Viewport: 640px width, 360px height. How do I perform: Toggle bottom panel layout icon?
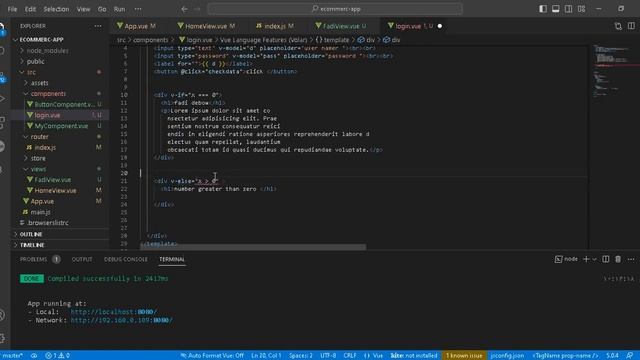click(556, 9)
